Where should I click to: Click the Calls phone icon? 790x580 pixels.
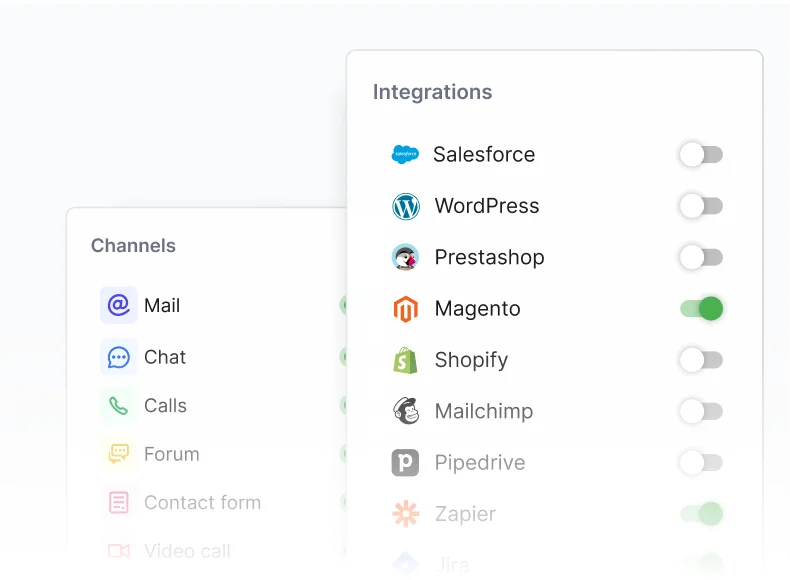coord(119,405)
